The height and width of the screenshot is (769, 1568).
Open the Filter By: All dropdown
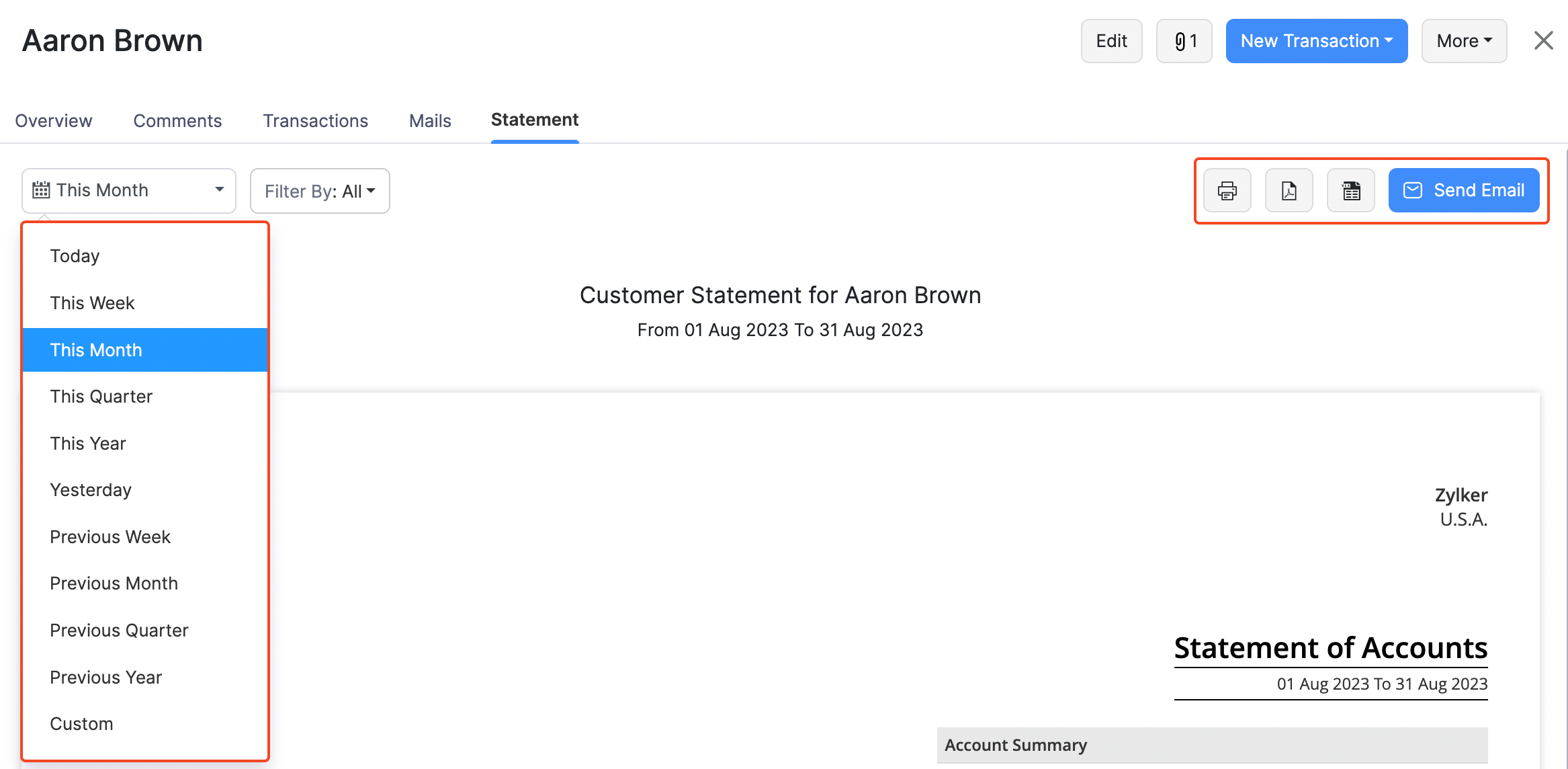coord(319,190)
